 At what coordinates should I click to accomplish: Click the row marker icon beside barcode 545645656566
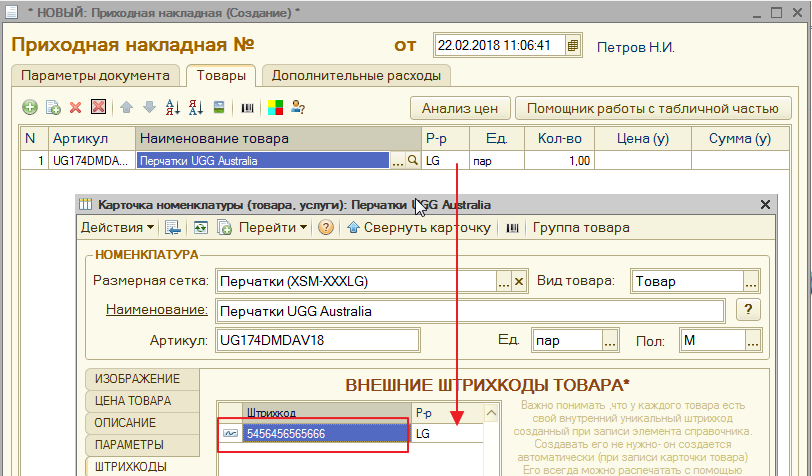coord(230,434)
